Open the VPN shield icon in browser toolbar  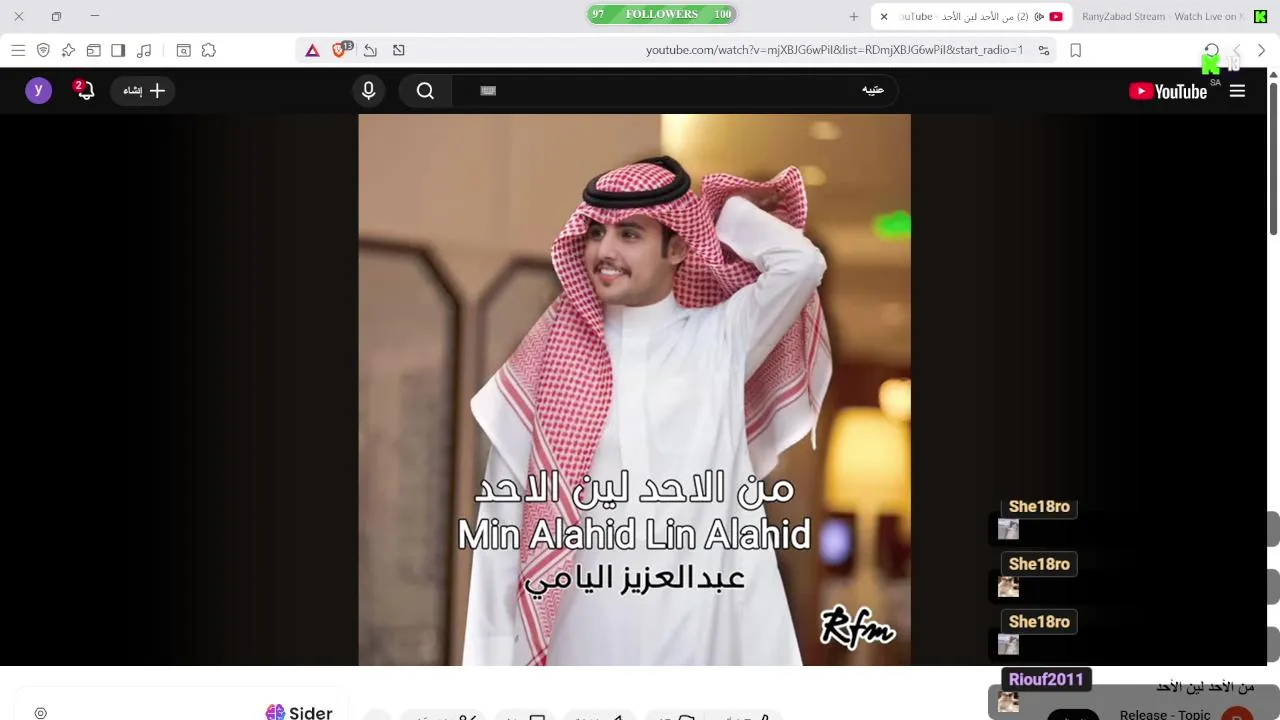tap(43, 50)
